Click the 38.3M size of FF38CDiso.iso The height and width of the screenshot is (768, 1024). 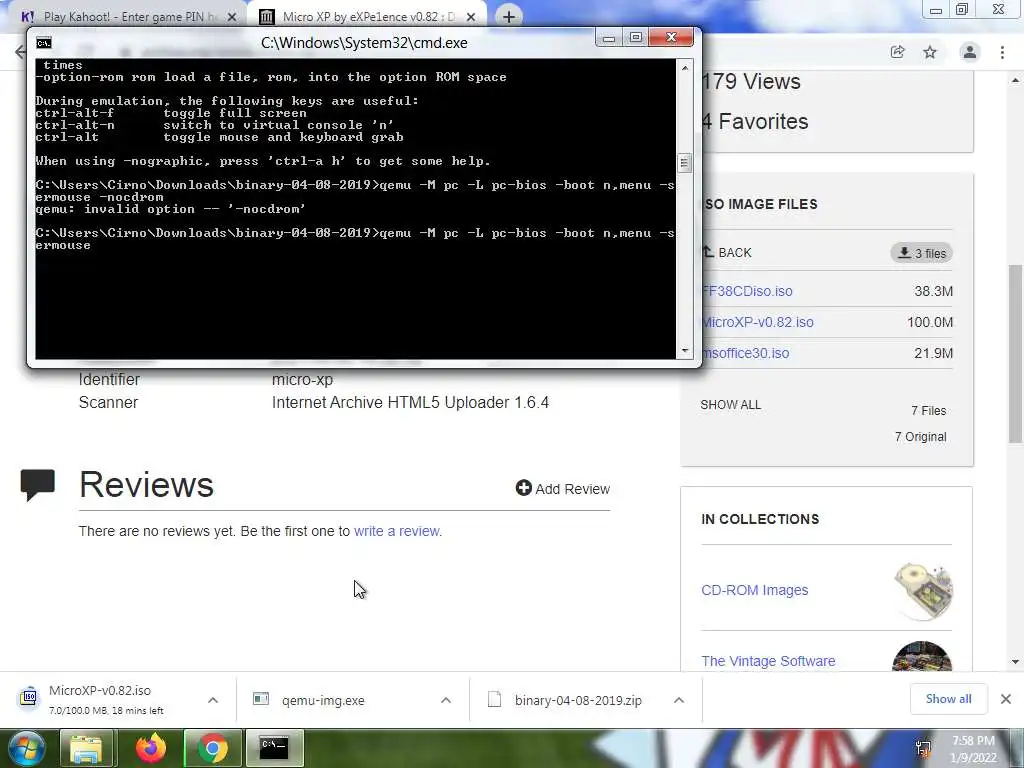tap(933, 291)
